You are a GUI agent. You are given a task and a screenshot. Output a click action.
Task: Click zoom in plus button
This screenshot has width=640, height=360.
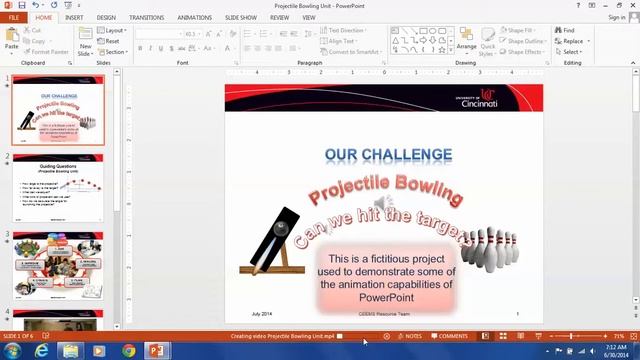tap(605, 336)
